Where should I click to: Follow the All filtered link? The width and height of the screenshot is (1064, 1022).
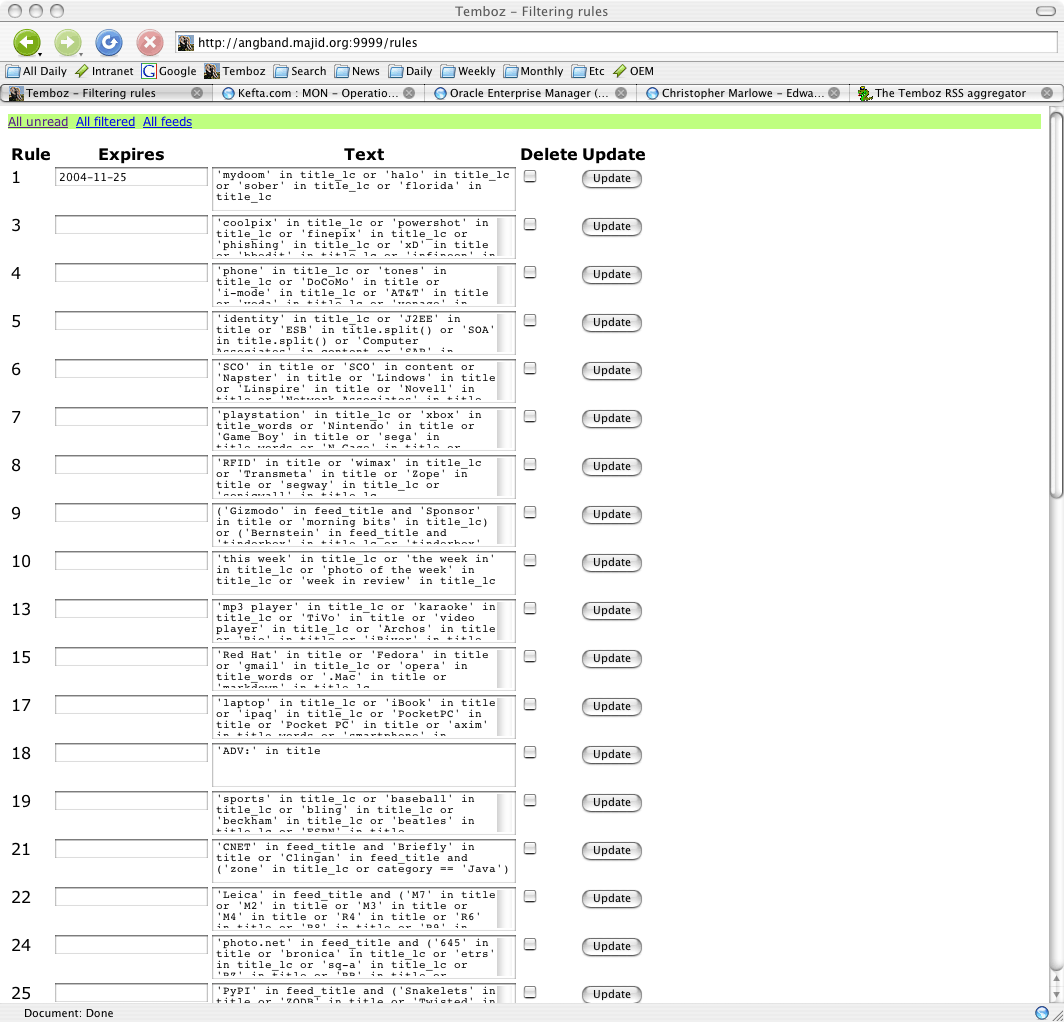click(105, 122)
